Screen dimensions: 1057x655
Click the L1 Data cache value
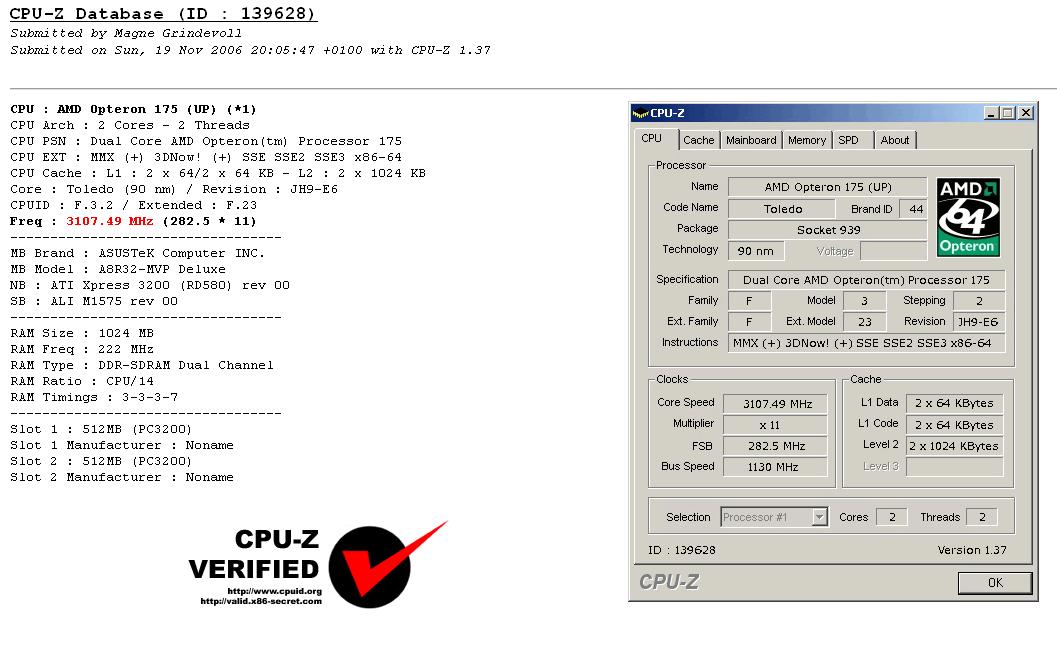(x=954, y=403)
